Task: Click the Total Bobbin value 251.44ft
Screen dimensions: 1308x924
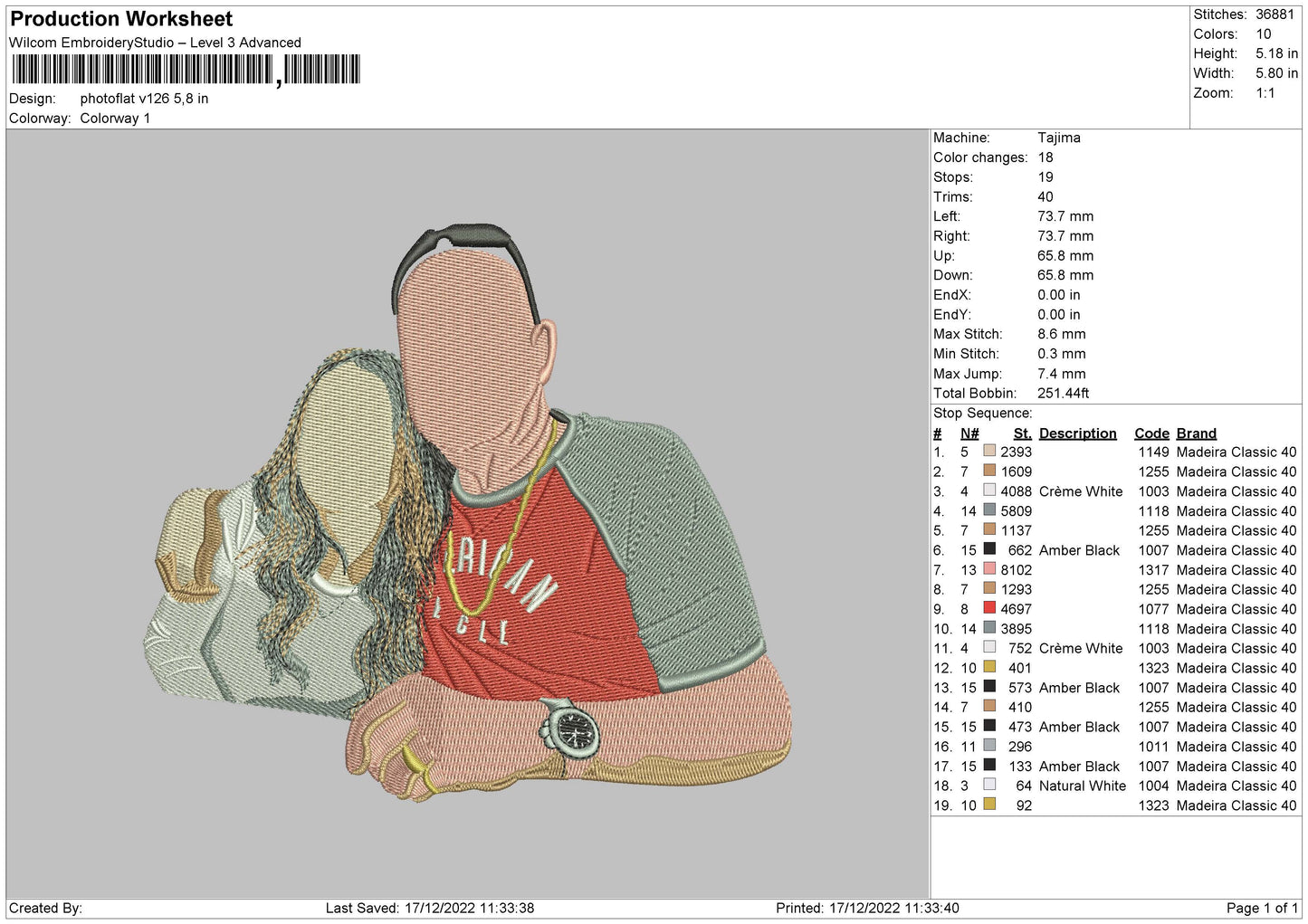Action: [1064, 393]
